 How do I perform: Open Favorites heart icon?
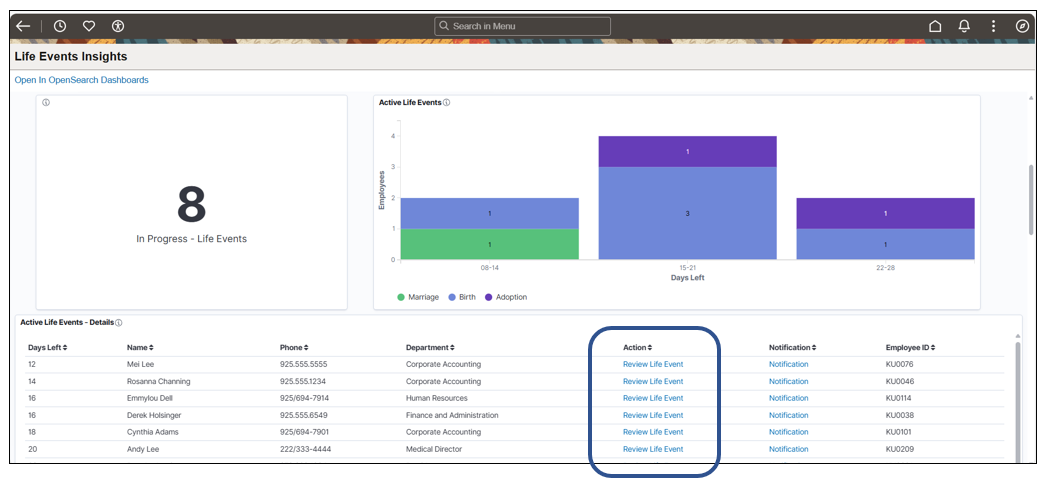[x=89, y=26]
